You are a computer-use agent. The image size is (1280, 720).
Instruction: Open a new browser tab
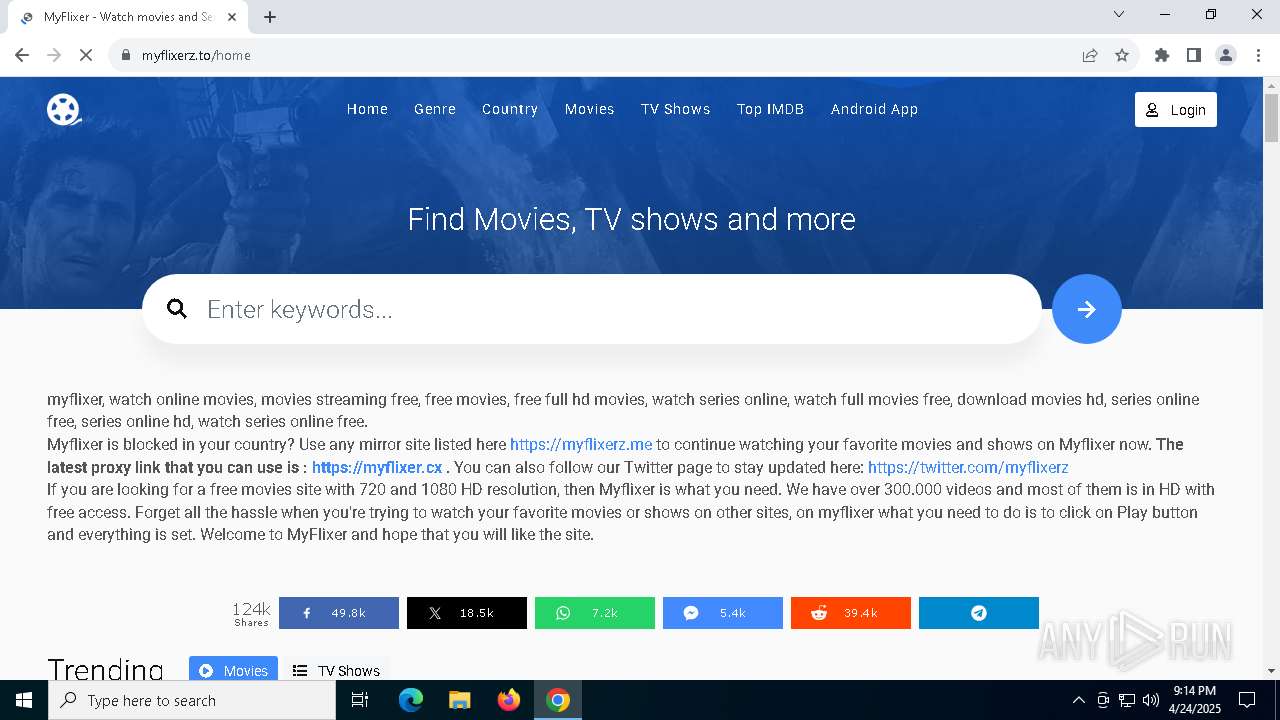pyautogui.click(x=270, y=17)
